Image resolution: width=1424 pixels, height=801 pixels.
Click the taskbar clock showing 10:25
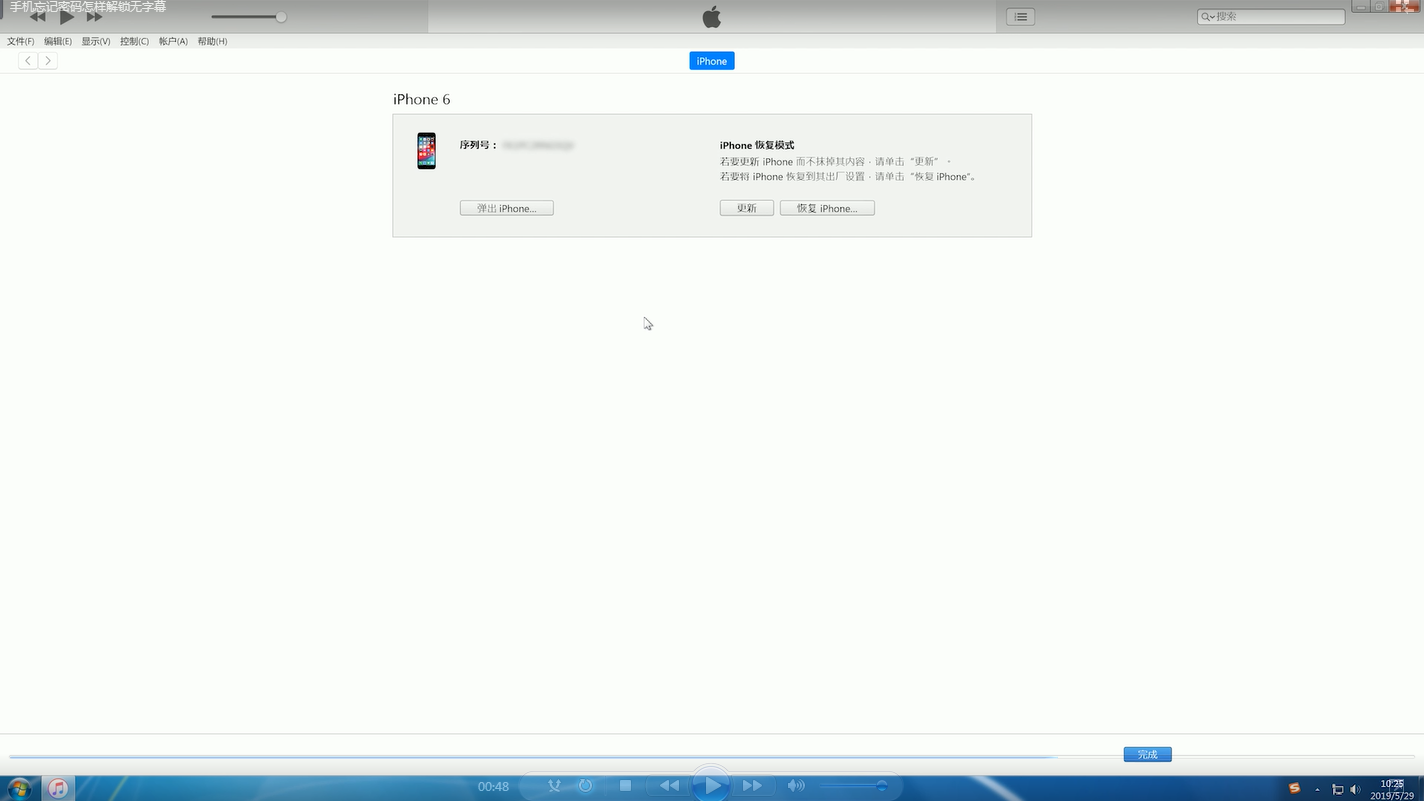[1392, 789]
